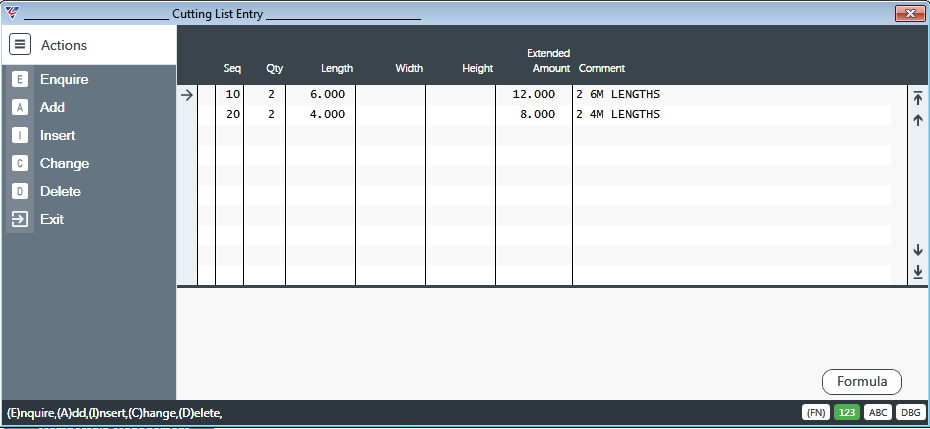This screenshot has width=930, height=429.
Task: Click the Extended Amount column header
Action: pyautogui.click(x=549, y=61)
